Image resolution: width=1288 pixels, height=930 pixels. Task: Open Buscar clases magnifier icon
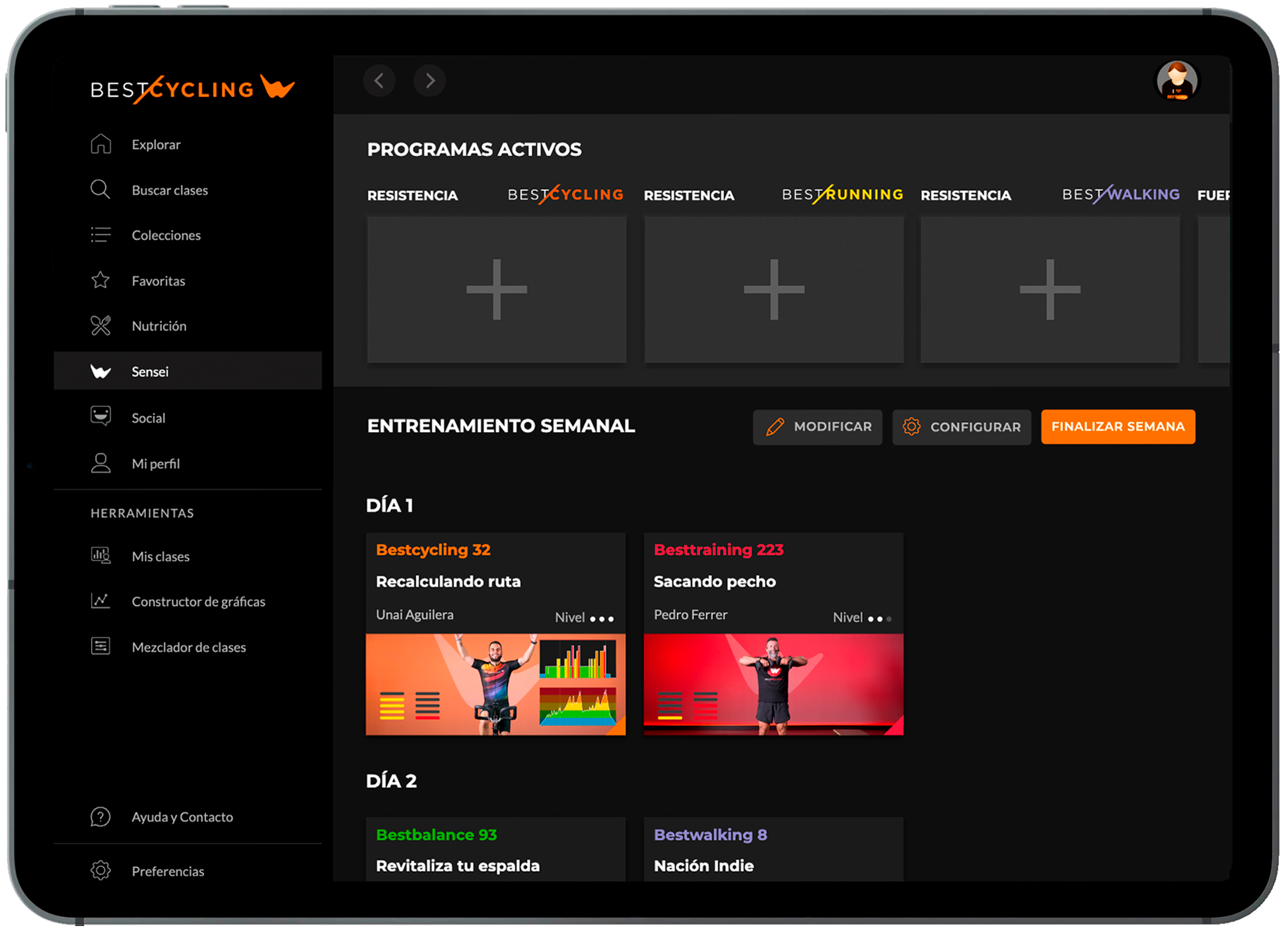tap(100, 190)
